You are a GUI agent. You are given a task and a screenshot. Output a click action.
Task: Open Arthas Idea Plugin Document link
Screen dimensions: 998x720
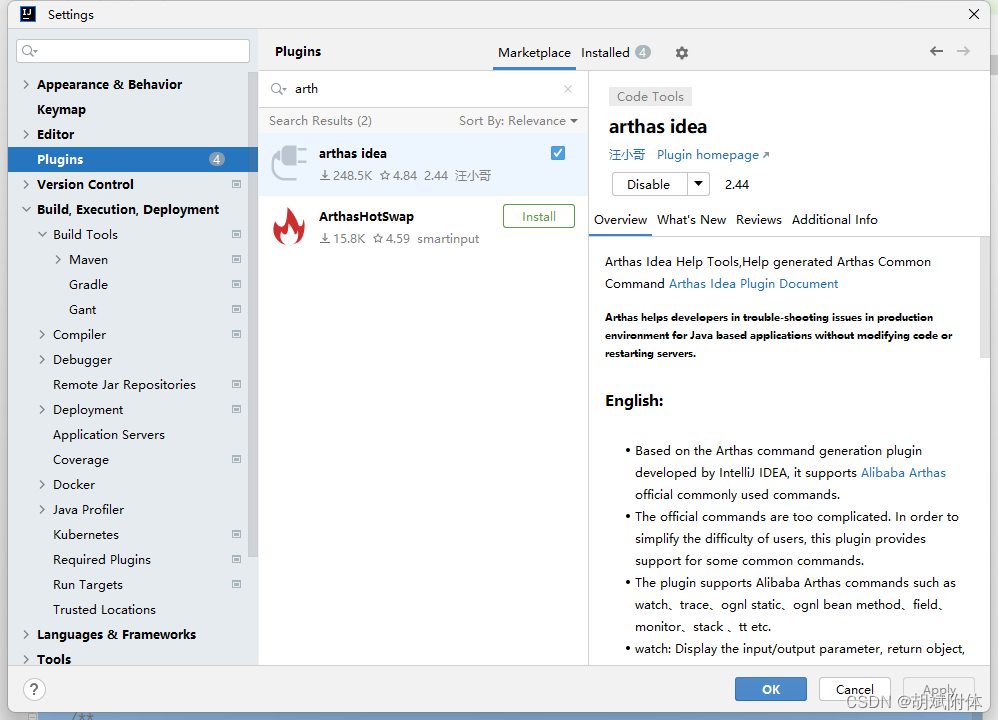tap(754, 284)
